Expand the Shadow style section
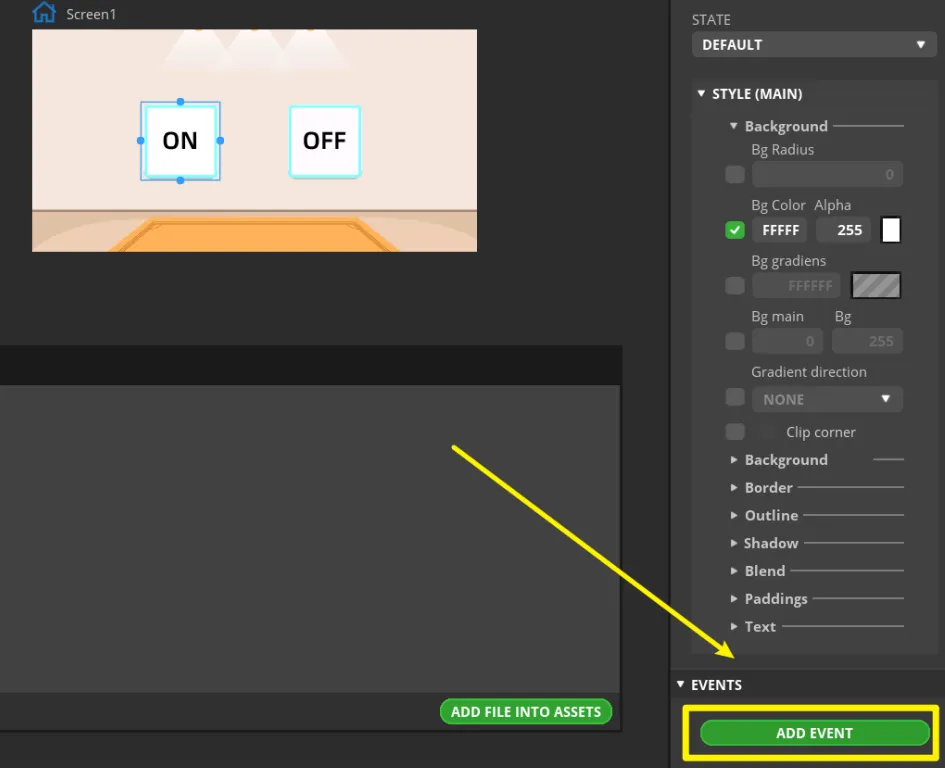945x768 pixels. click(x=770, y=543)
